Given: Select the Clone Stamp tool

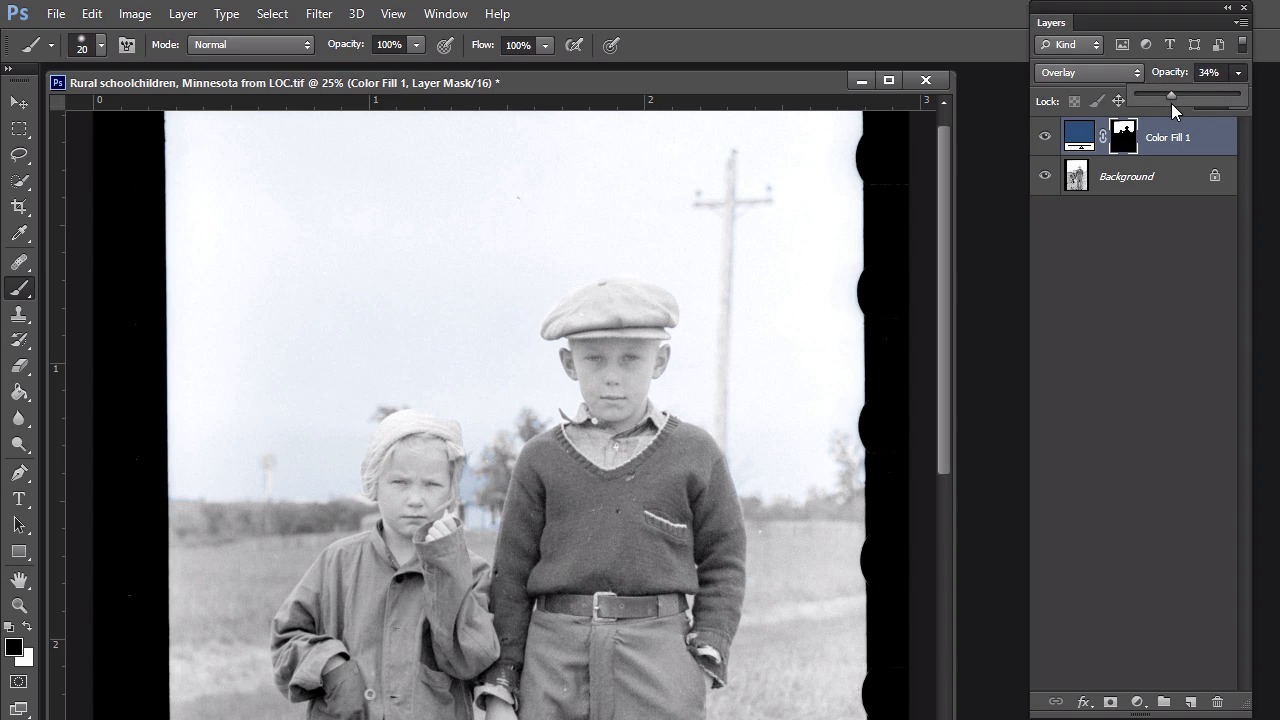Looking at the screenshot, I should pos(19,314).
